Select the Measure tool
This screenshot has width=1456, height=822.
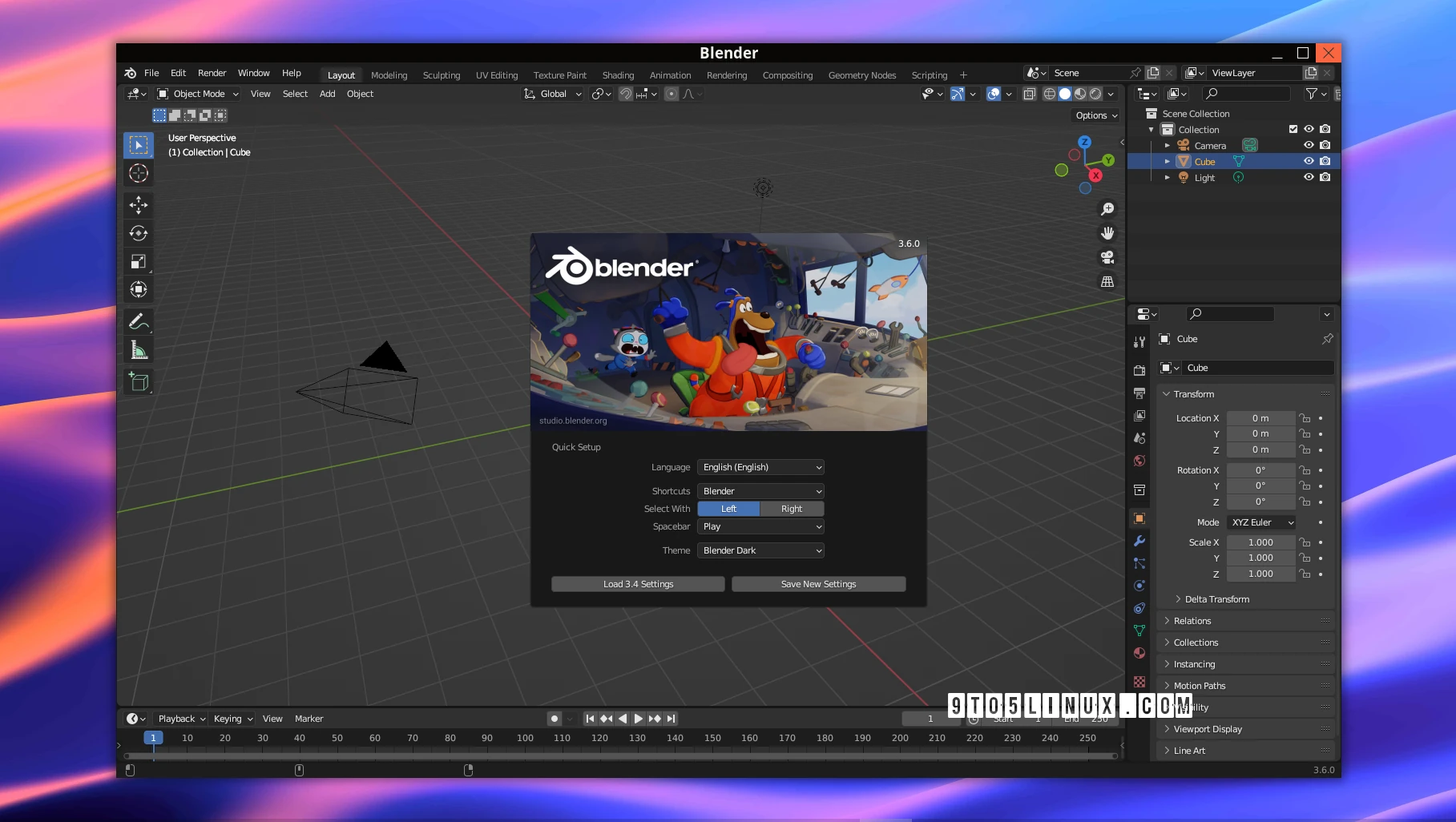[x=139, y=349]
